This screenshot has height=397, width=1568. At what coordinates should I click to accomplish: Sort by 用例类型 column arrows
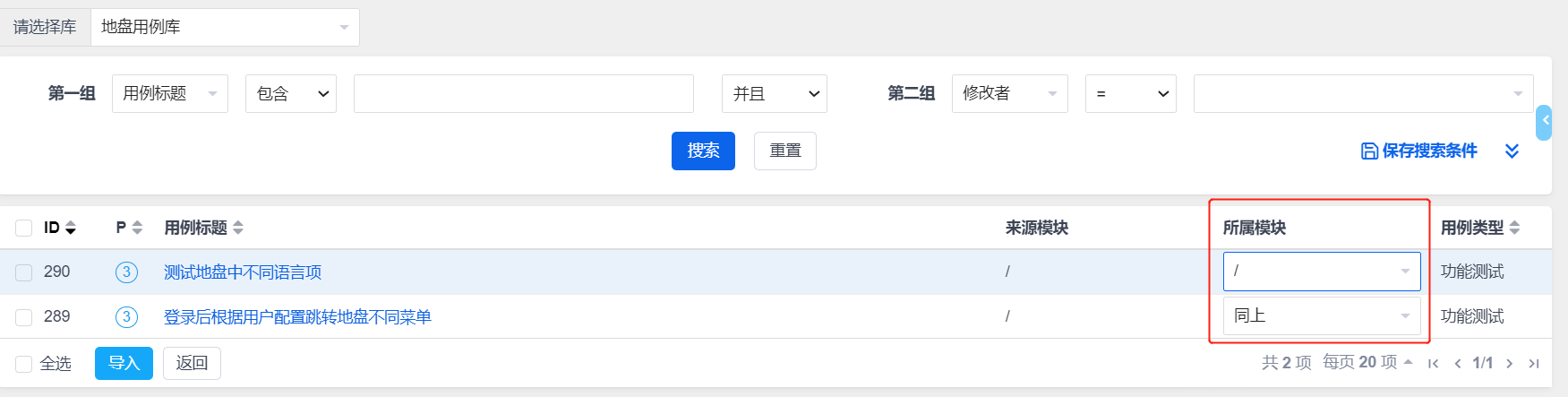1514,228
